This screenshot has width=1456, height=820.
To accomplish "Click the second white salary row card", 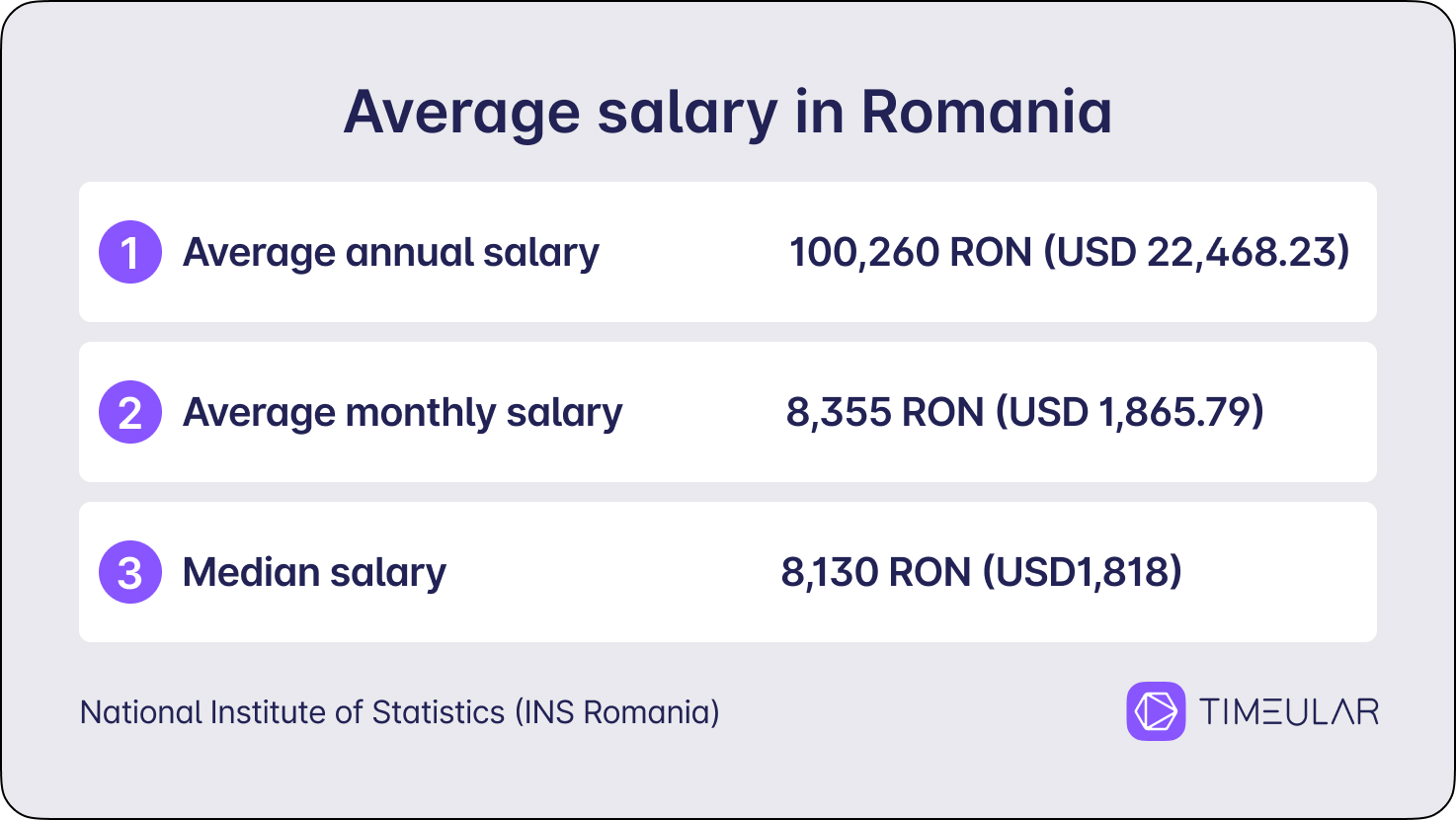I will 728,412.
